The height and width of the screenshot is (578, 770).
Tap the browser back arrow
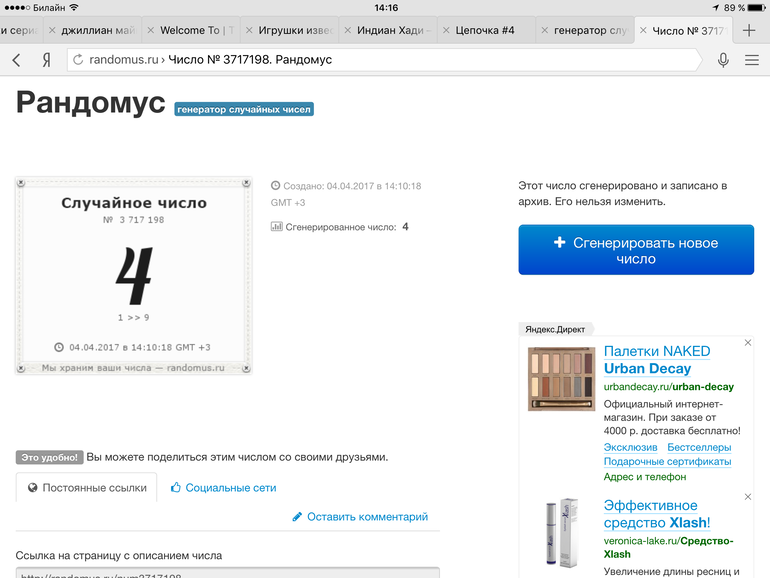point(17,60)
